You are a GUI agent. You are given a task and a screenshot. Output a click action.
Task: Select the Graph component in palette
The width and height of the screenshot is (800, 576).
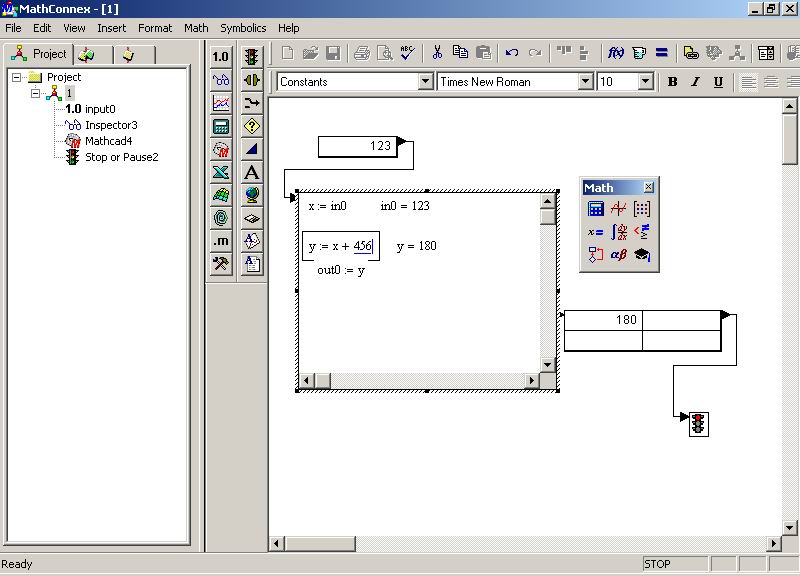point(220,104)
